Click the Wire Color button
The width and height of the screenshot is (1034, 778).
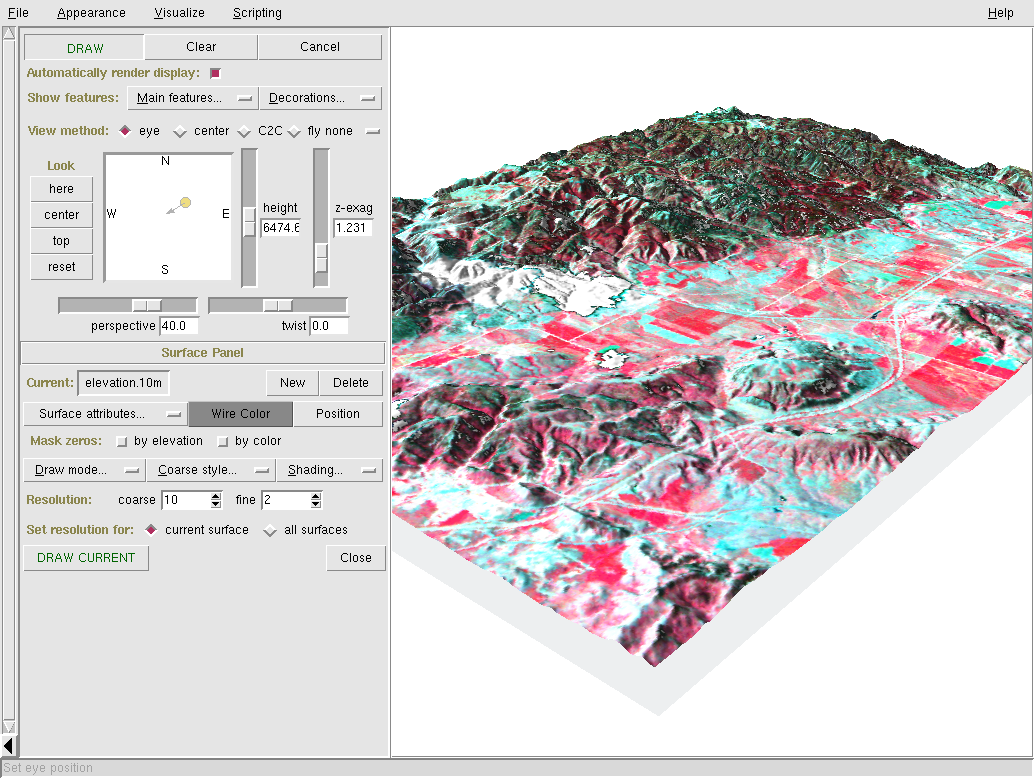tap(240, 414)
